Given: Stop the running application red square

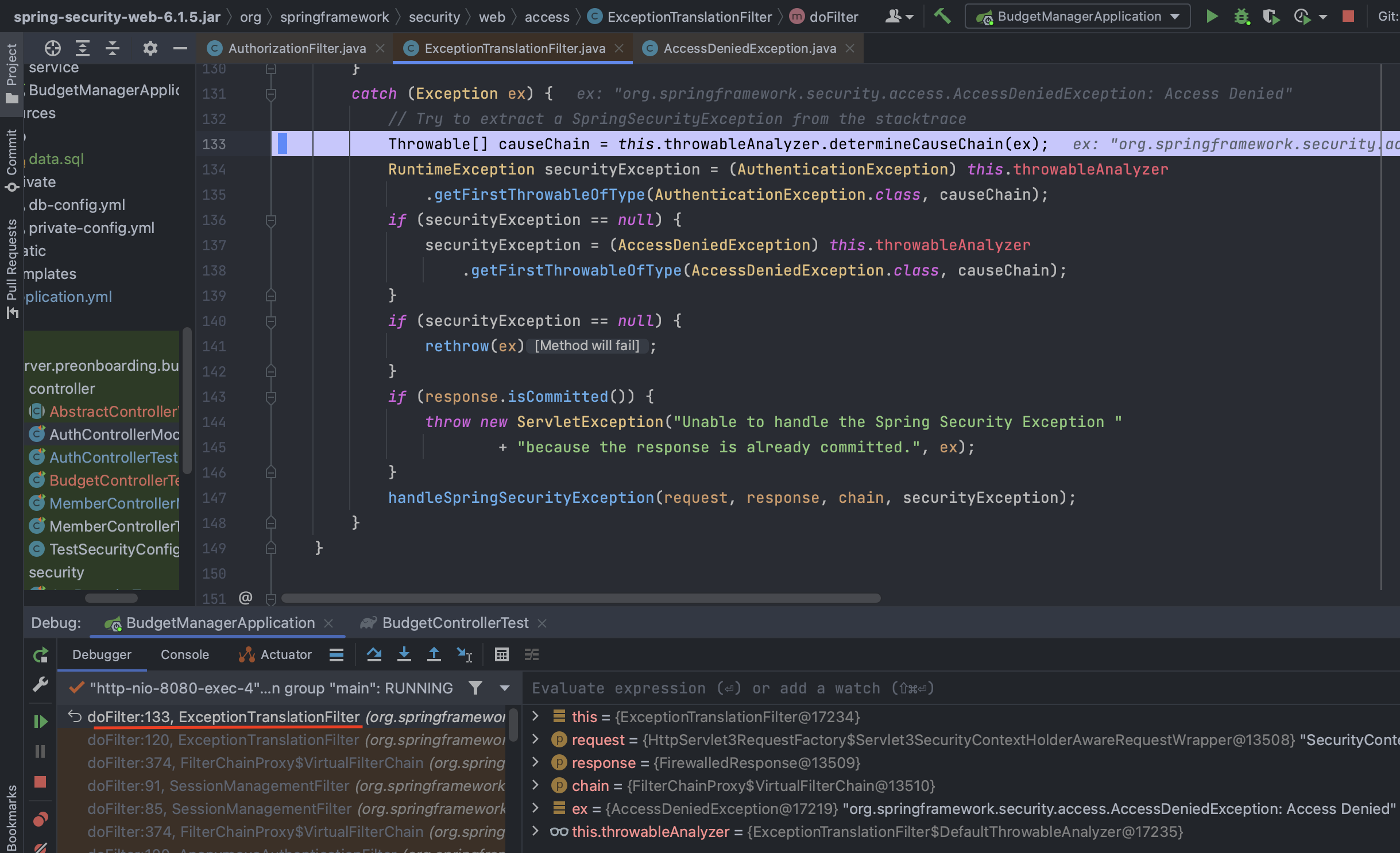Looking at the screenshot, I should tap(1348, 16).
